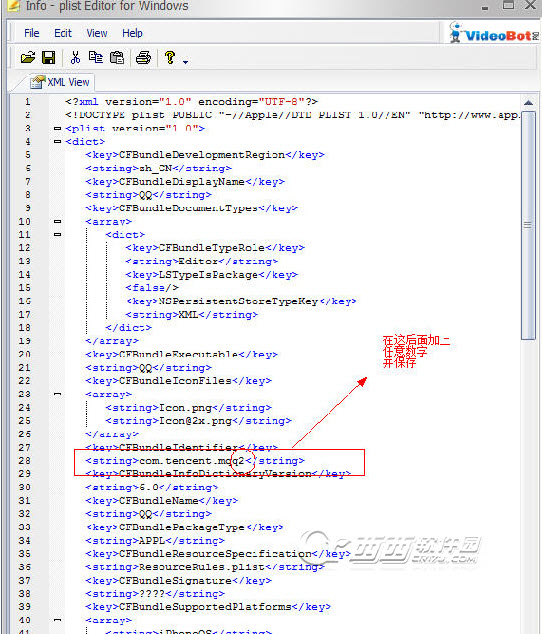Open the dropdown arrow beside Help icon
Viewport: 542px width, 634px height.
(x=185, y=62)
